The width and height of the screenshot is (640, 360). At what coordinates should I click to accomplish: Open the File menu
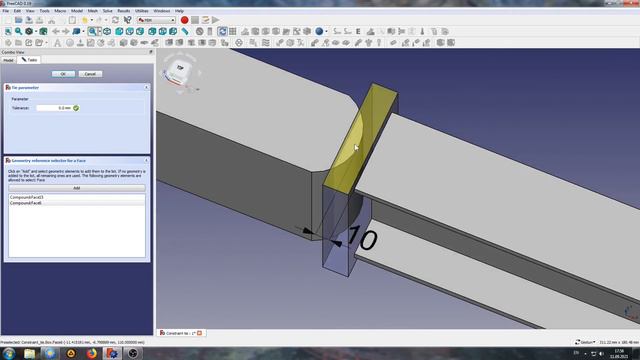tap(6, 11)
